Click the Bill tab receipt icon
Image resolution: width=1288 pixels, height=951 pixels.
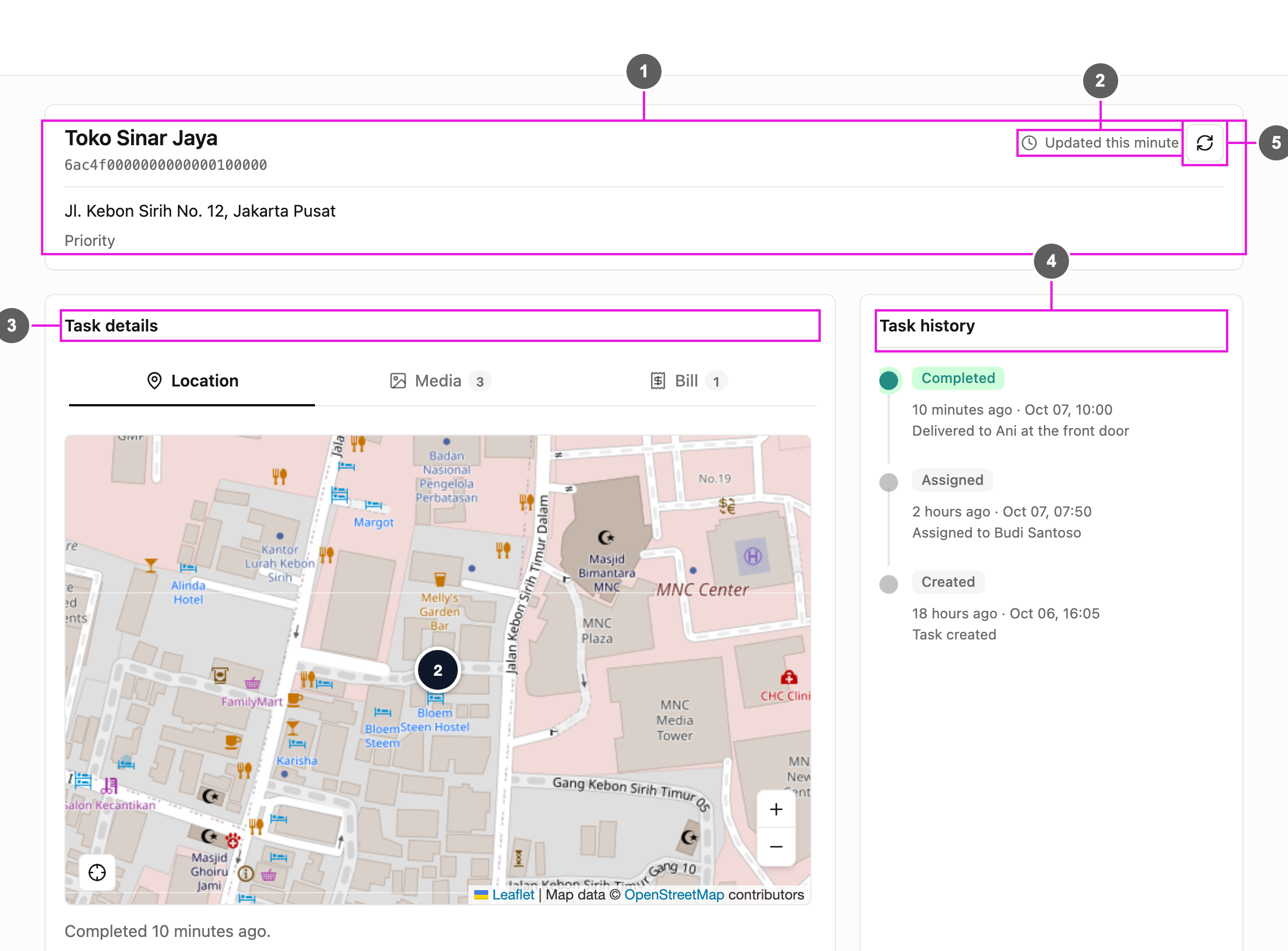click(x=658, y=381)
